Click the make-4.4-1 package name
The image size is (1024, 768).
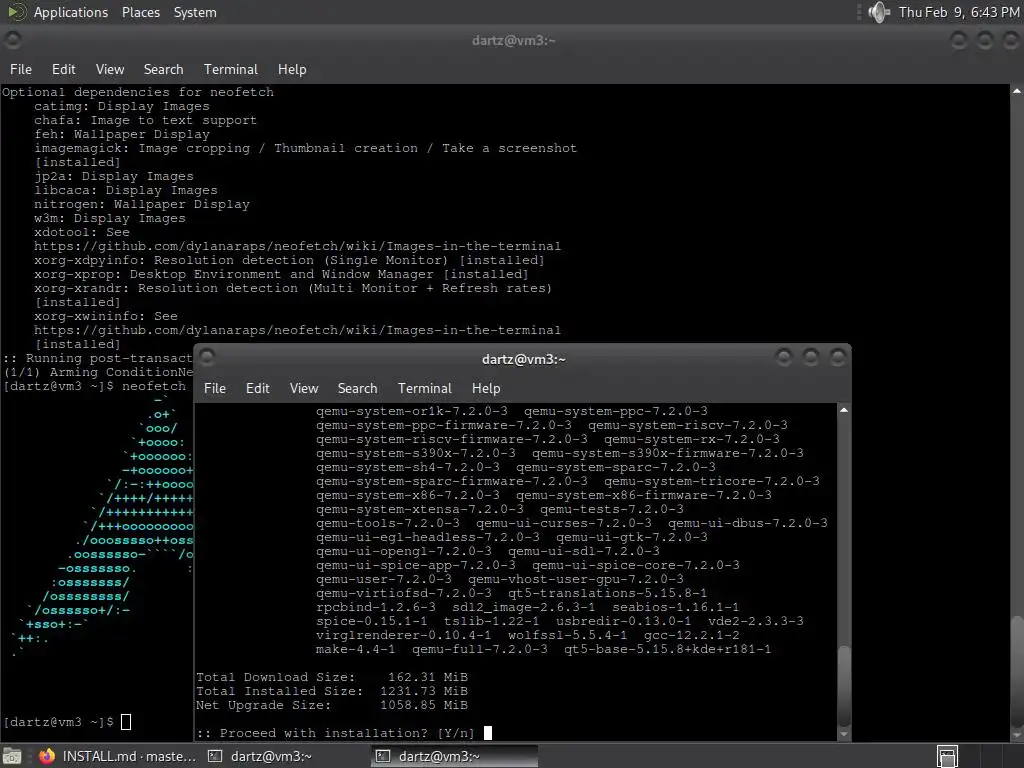point(355,649)
